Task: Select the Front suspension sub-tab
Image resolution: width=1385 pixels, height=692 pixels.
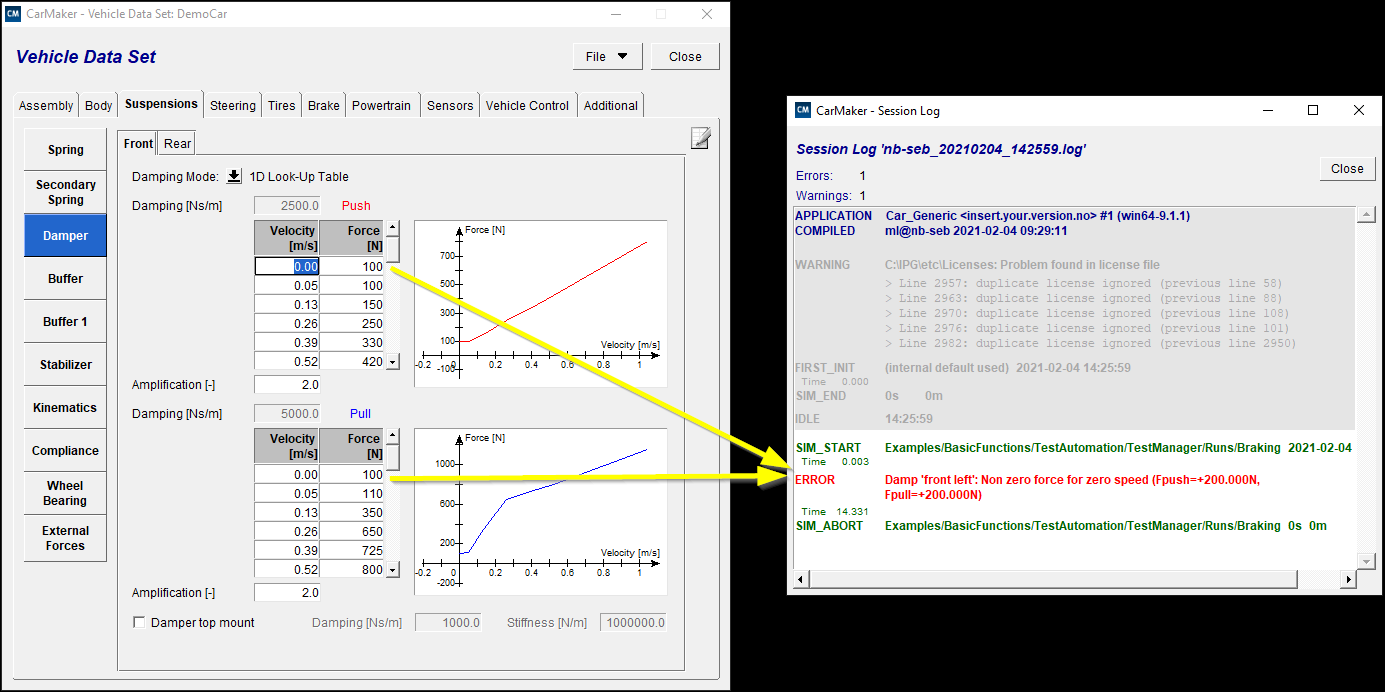Action: coord(138,143)
